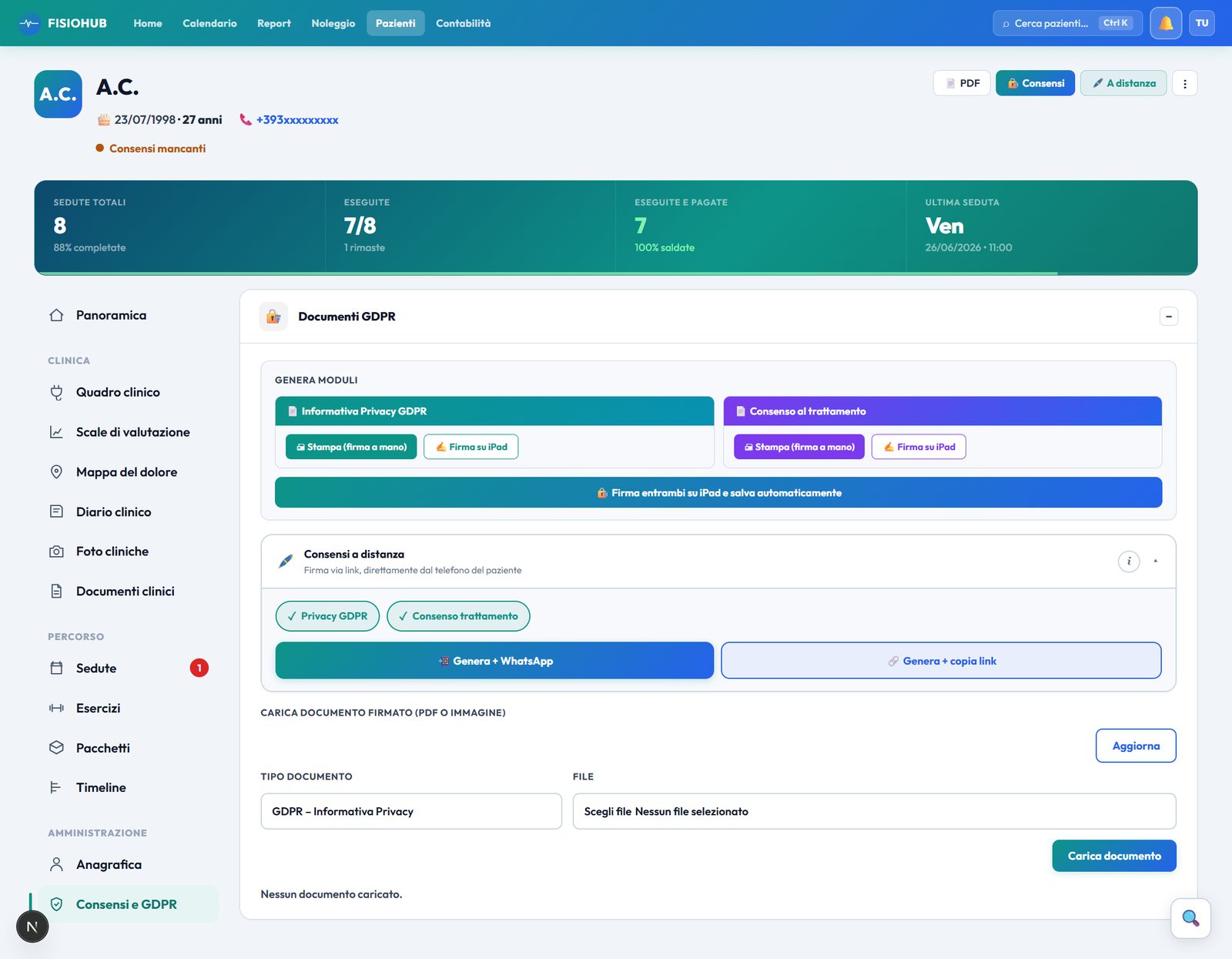Click the Carica documento button
Viewport: 1232px width, 959px height.
pos(1114,856)
